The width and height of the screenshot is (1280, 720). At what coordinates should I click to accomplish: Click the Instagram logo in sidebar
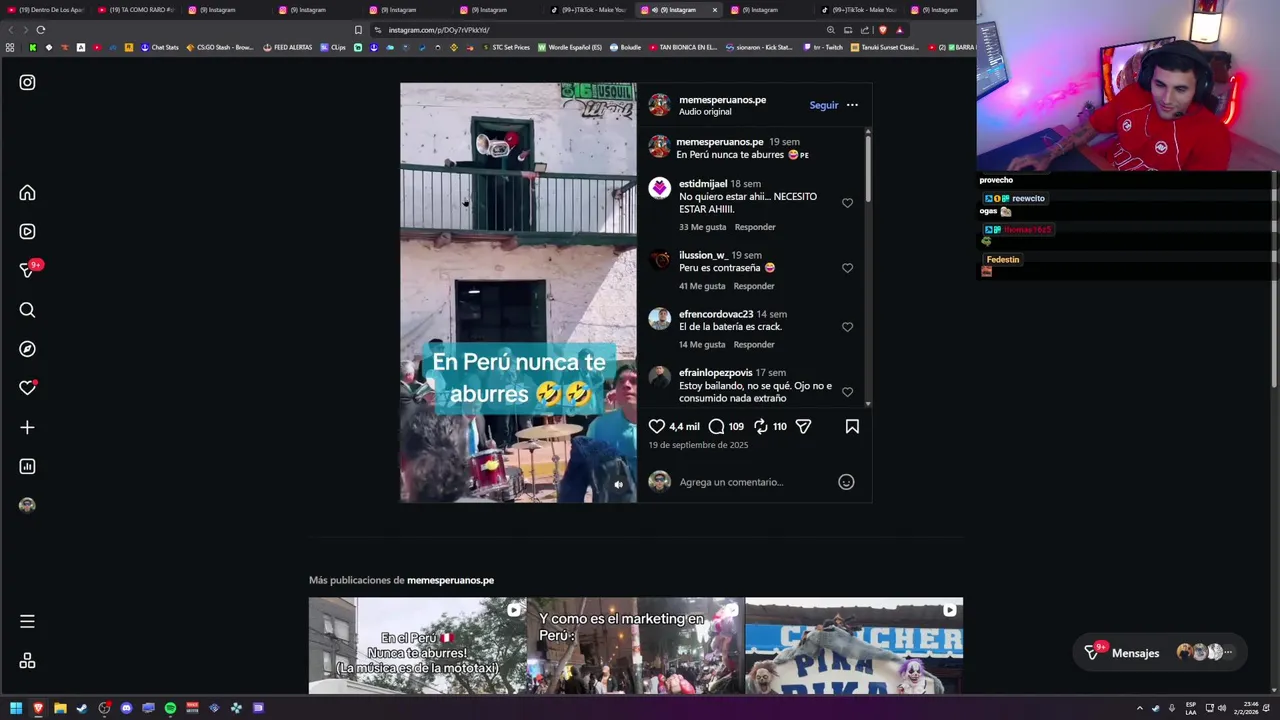pyautogui.click(x=27, y=83)
